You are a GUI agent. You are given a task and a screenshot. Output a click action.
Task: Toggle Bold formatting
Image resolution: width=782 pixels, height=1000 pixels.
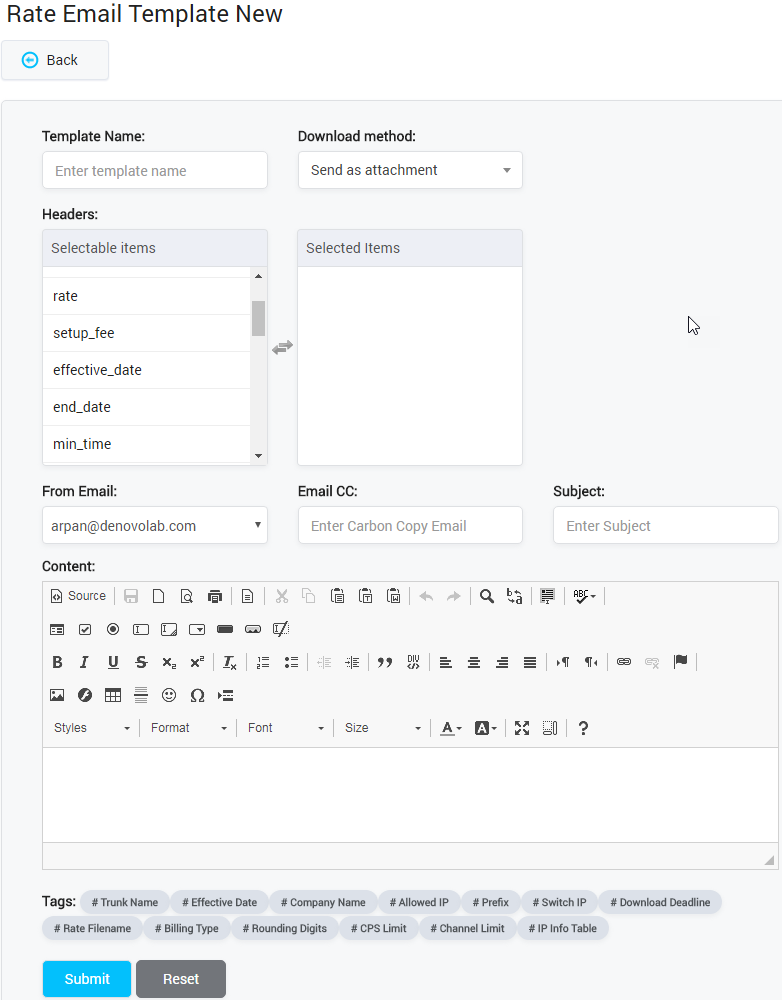pos(57,662)
